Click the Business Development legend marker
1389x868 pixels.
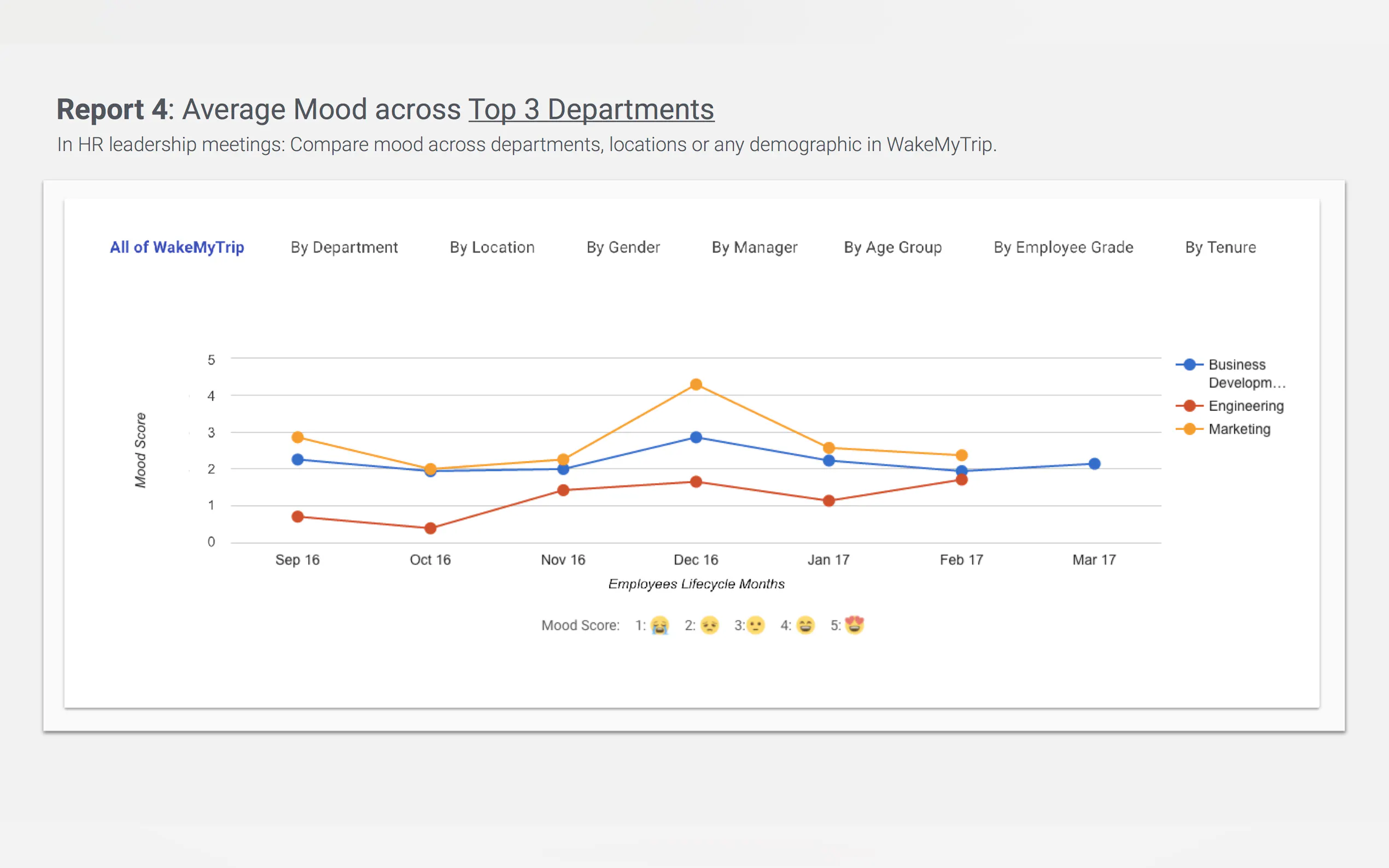coord(1189,365)
